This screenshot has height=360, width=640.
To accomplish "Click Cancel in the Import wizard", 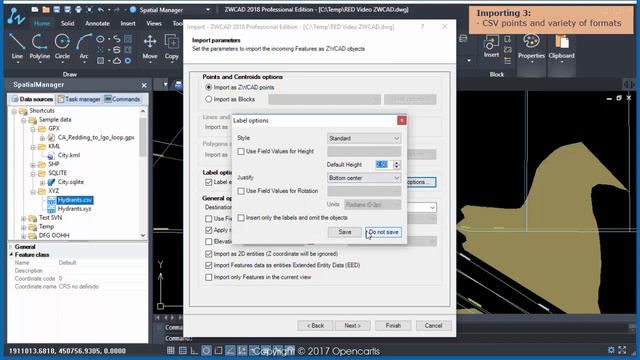I will click(x=433, y=326).
